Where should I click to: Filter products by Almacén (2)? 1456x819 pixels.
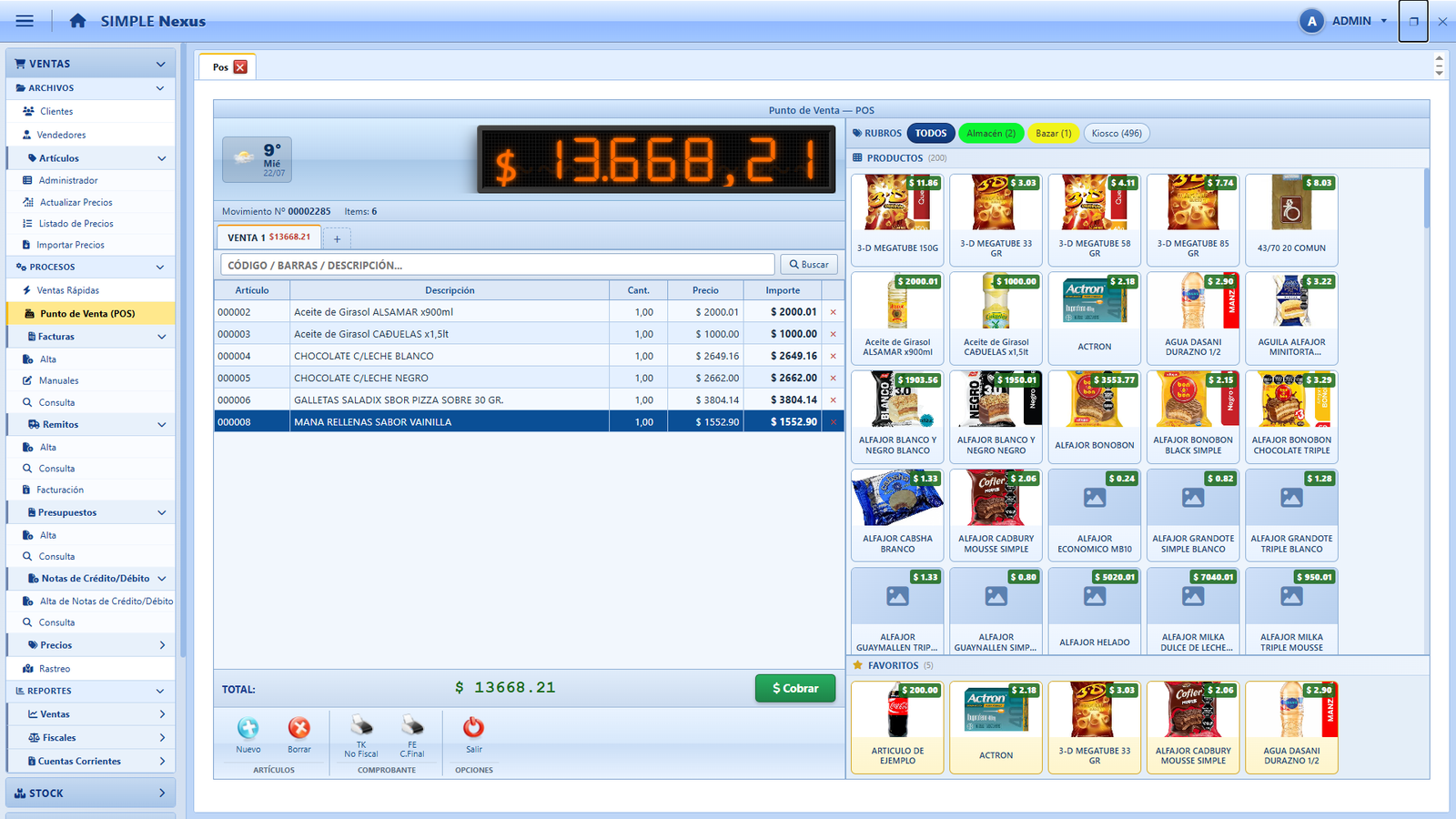click(x=991, y=134)
